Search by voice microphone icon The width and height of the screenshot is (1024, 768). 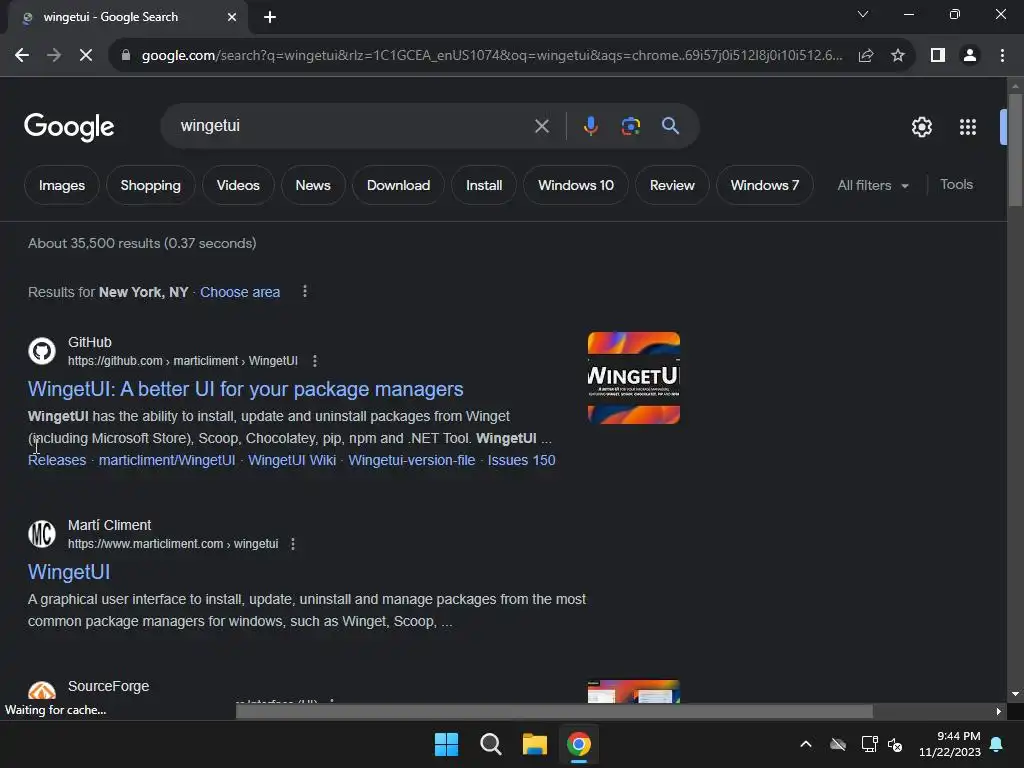coord(590,126)
